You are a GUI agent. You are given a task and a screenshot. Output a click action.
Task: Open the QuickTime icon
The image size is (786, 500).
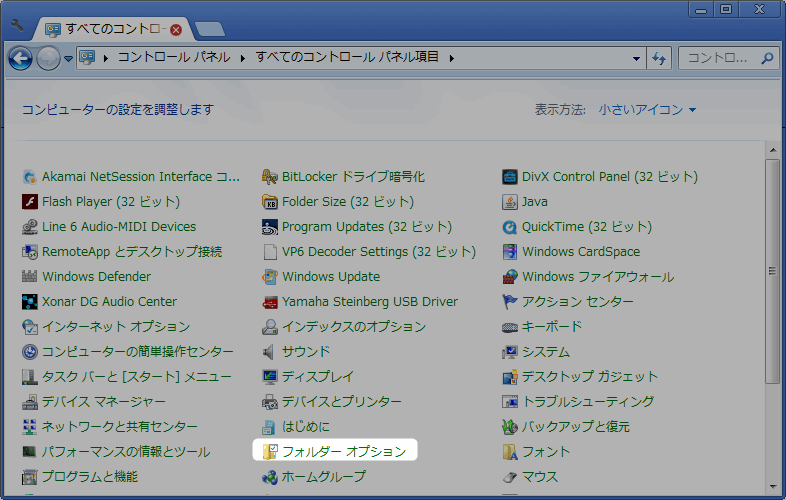point(510,227)
